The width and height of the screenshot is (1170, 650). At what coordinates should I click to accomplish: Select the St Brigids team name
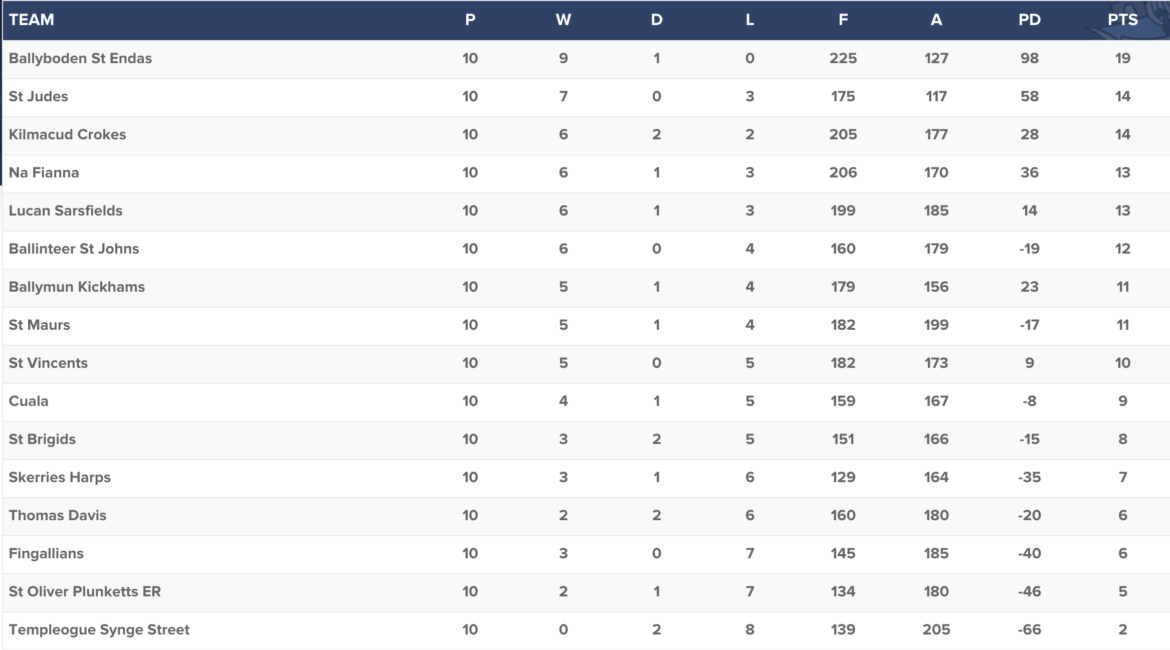(42, 439)
